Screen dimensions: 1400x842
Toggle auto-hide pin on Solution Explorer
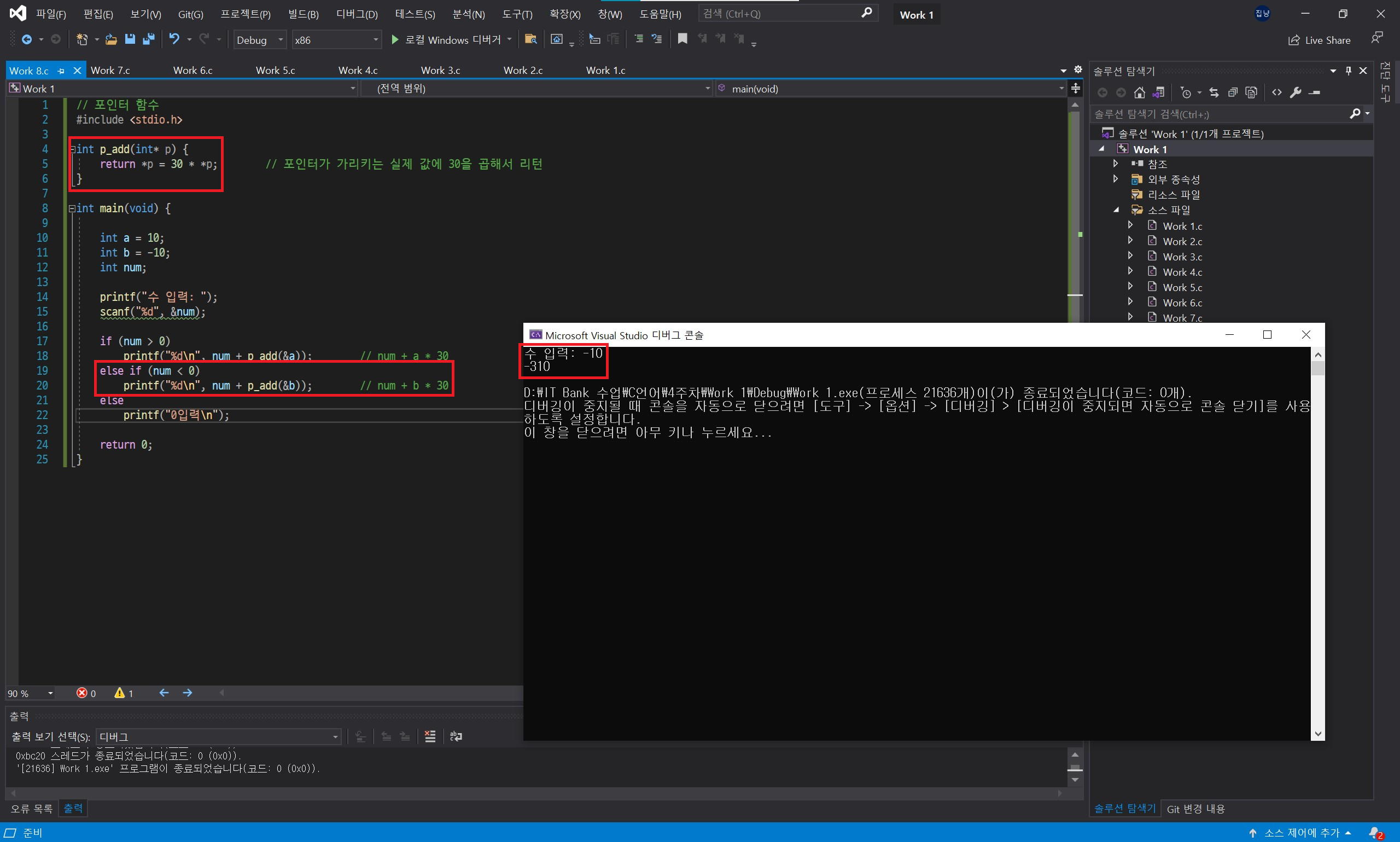pyautogui.click(x=1348, y=71)
